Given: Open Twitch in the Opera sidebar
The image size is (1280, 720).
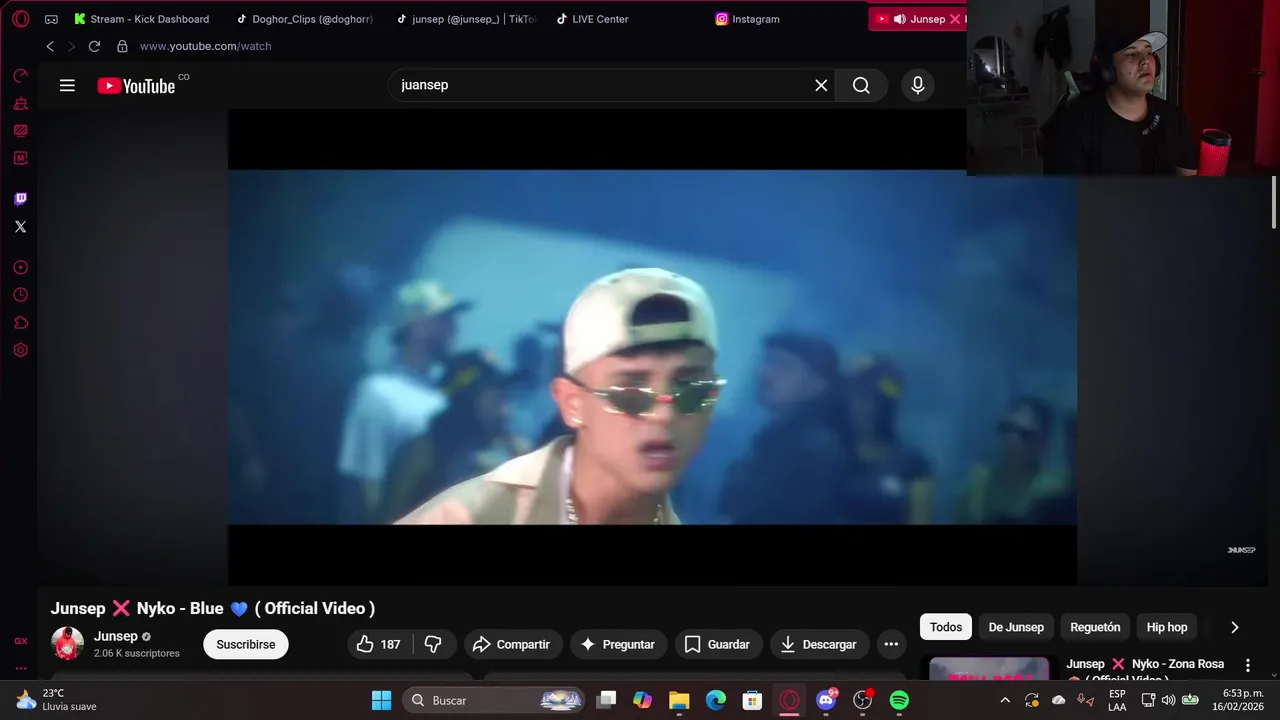Looking at the screenshot, I should coord(20,199).
